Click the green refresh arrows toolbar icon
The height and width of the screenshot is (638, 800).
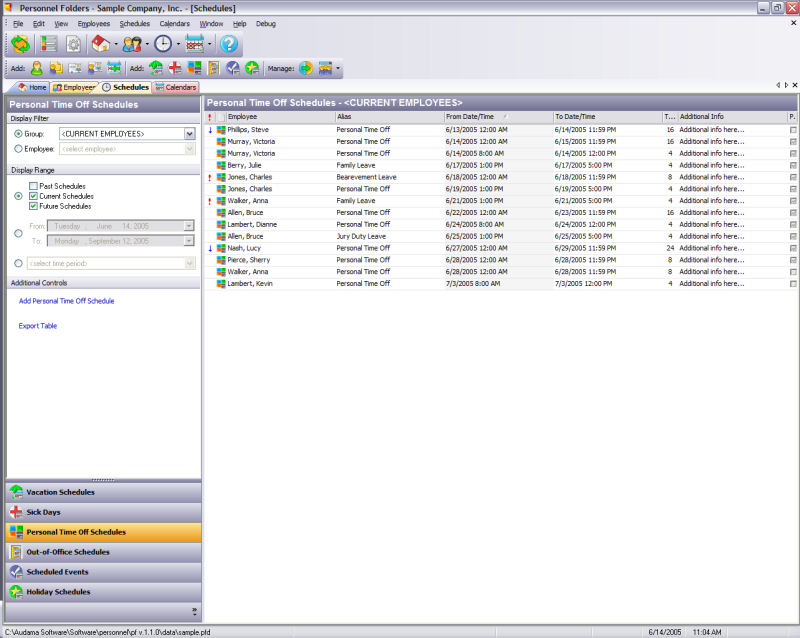pos(20,44)
